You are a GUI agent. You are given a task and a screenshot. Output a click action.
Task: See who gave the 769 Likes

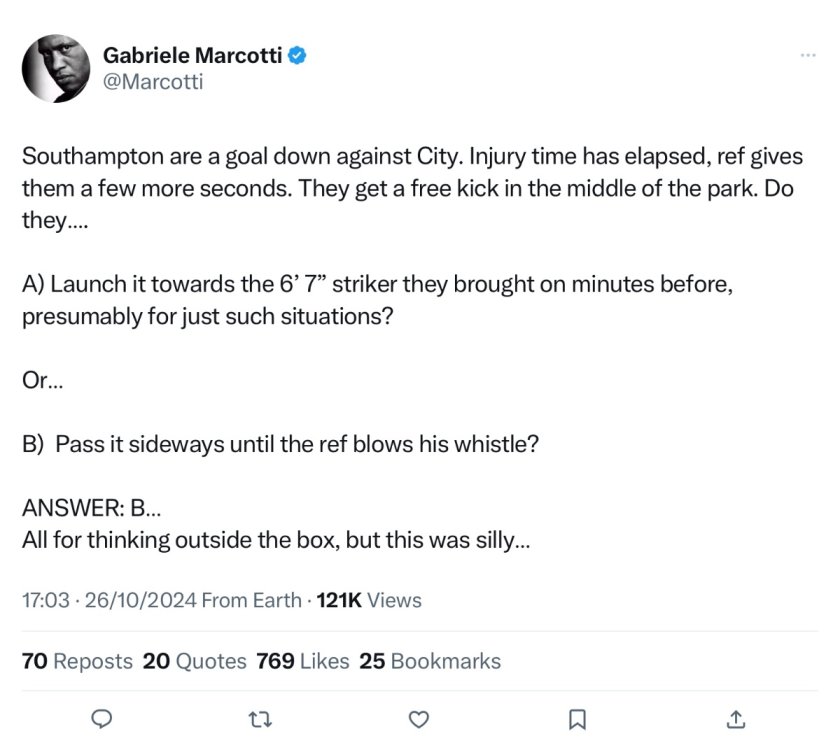303,661
